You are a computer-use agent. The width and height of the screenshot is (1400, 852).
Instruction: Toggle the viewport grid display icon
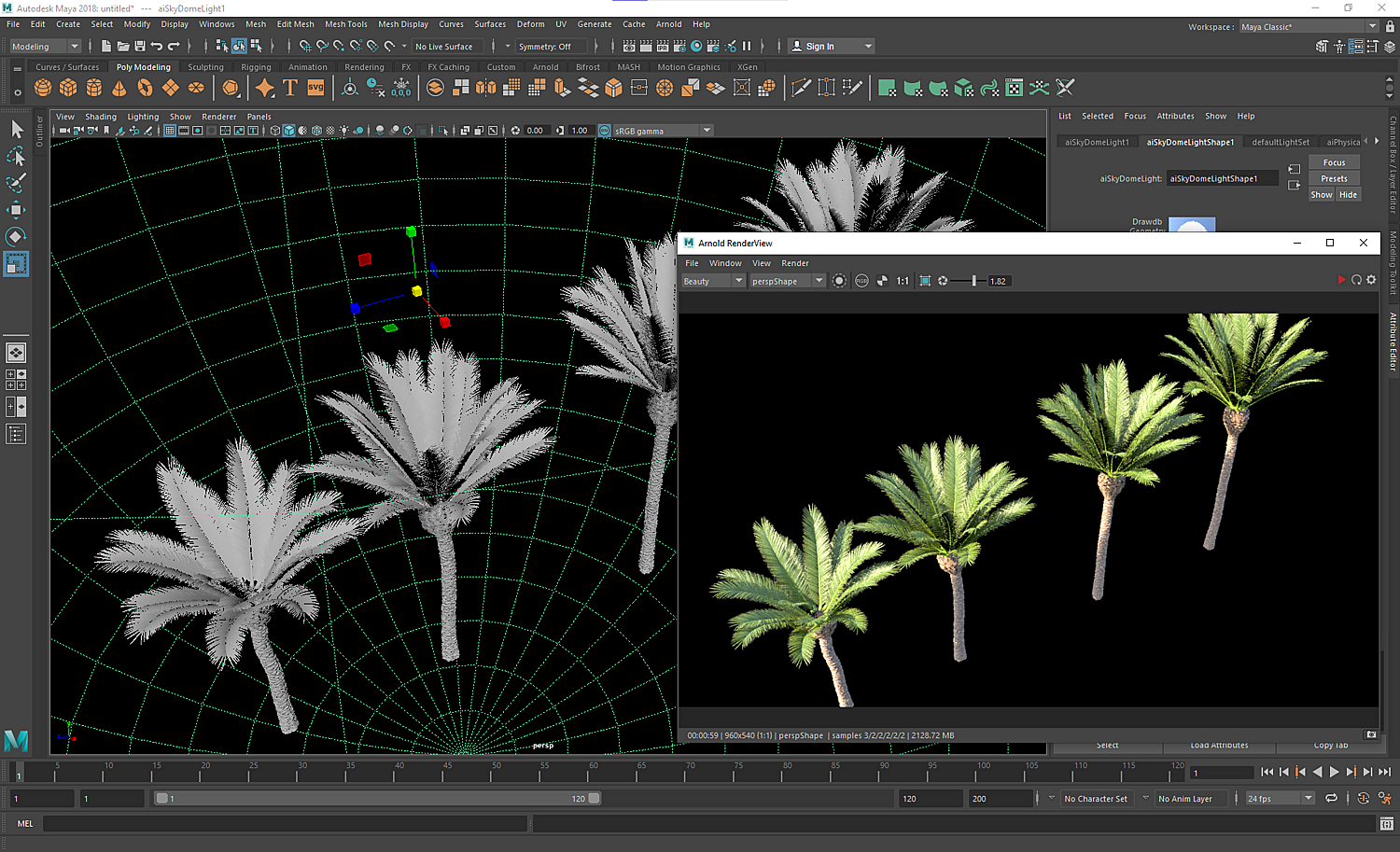(170, 131)
